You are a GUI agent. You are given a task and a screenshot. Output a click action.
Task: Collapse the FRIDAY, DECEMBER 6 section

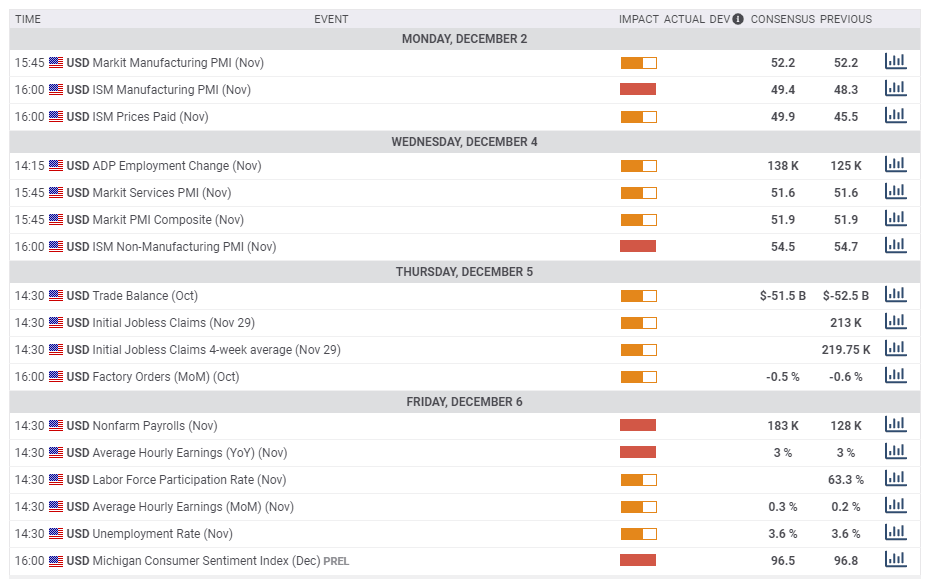click(x=464, y=400)
